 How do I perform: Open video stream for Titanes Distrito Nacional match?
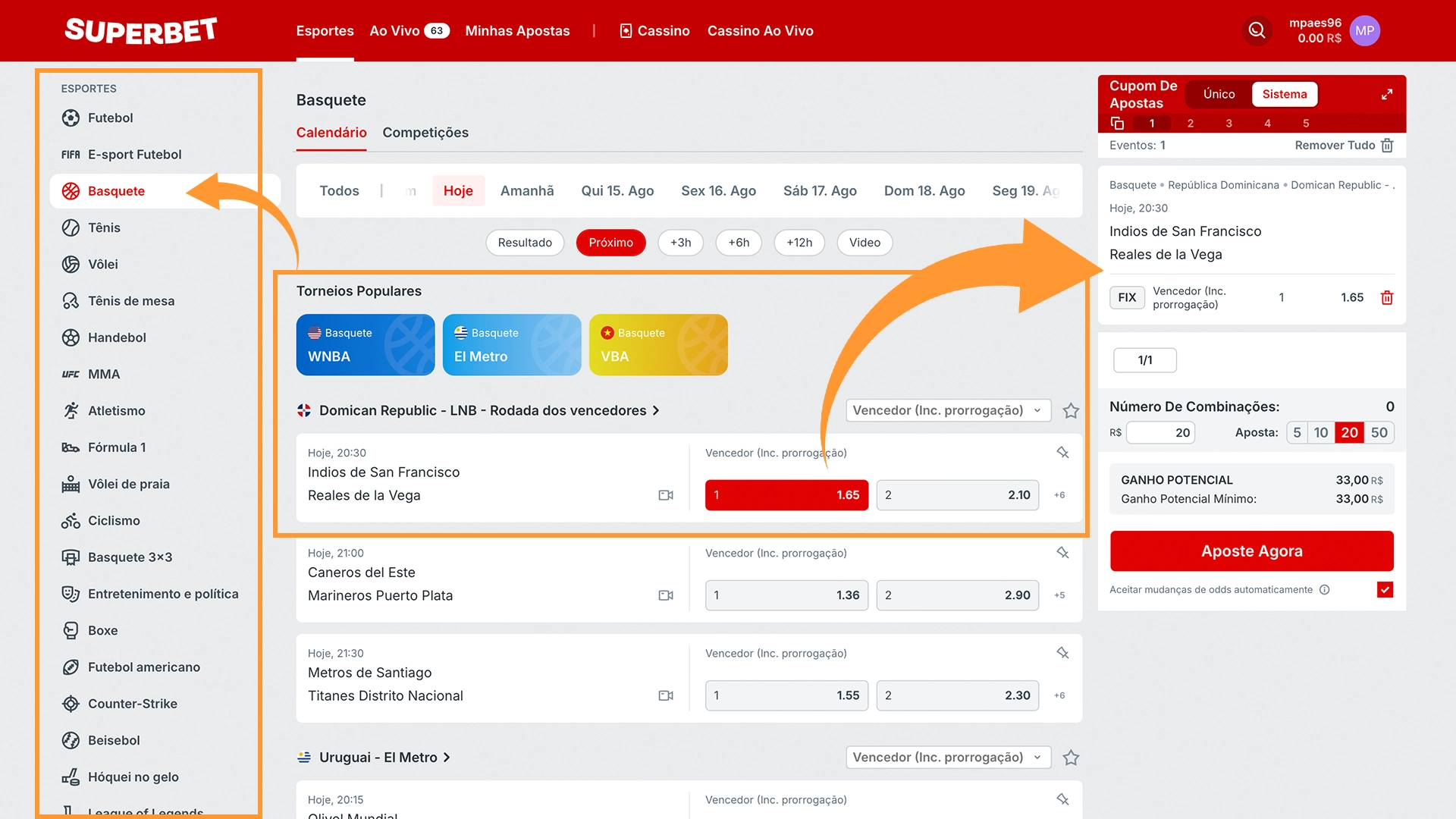[666, 695]
